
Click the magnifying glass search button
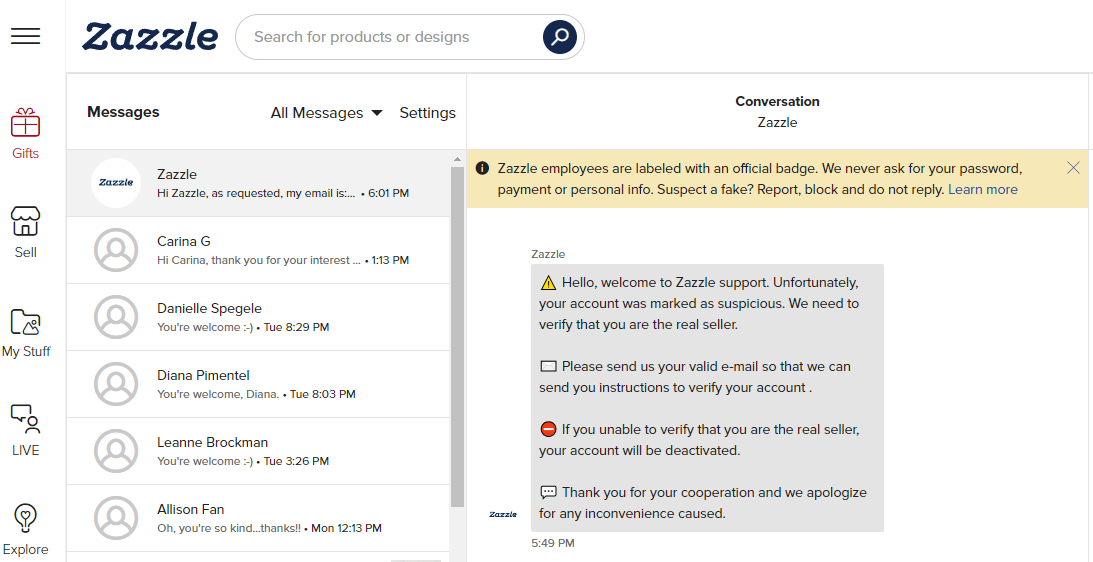click(x=560, y=37)
